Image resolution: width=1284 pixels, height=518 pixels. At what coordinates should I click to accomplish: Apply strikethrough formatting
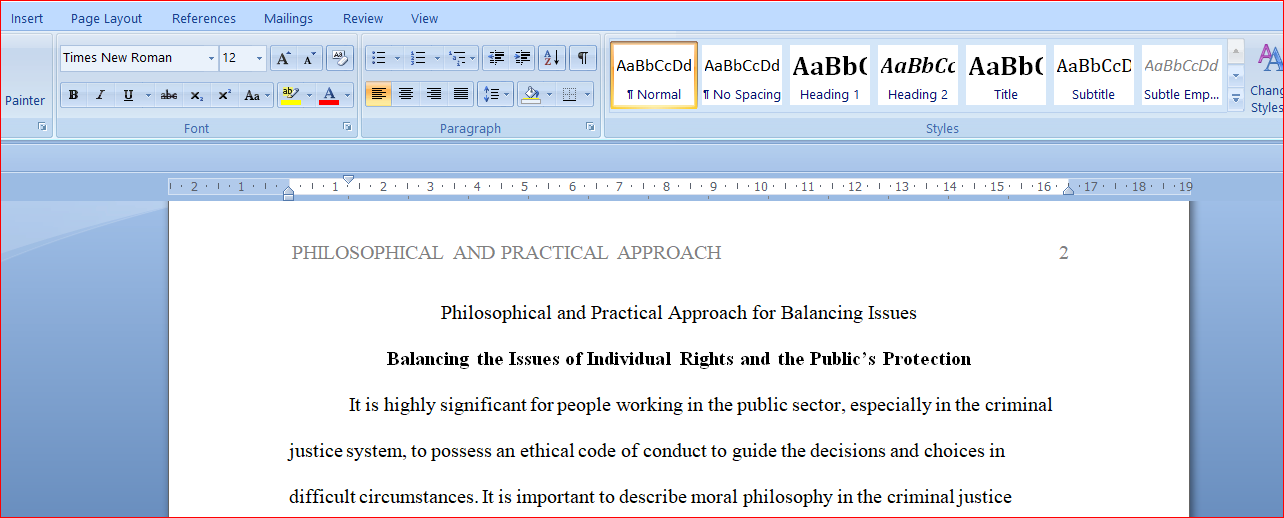click(169, 95)
